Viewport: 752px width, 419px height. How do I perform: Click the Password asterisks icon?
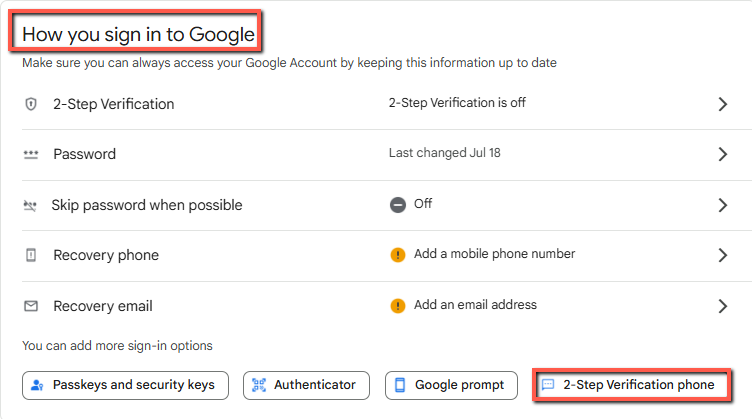31,154
